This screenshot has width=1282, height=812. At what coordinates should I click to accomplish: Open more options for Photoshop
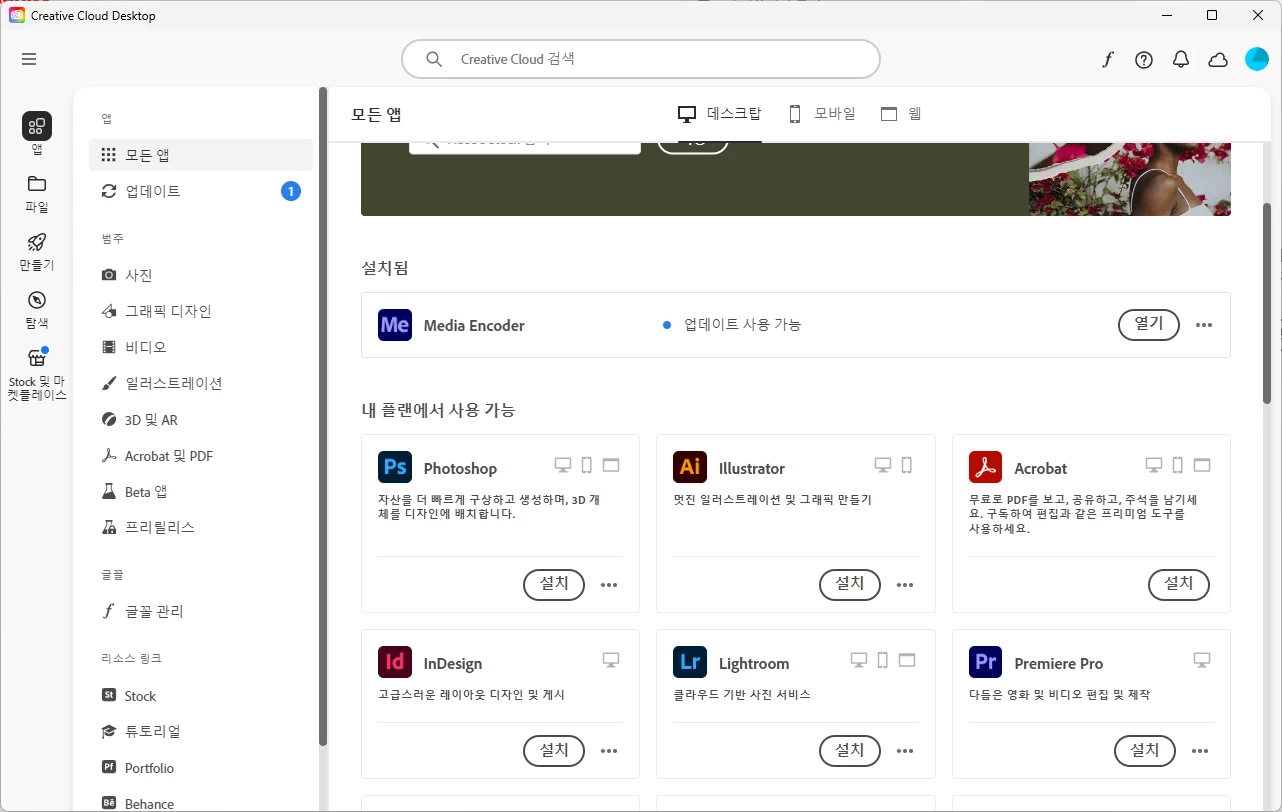tap(609, 585)
